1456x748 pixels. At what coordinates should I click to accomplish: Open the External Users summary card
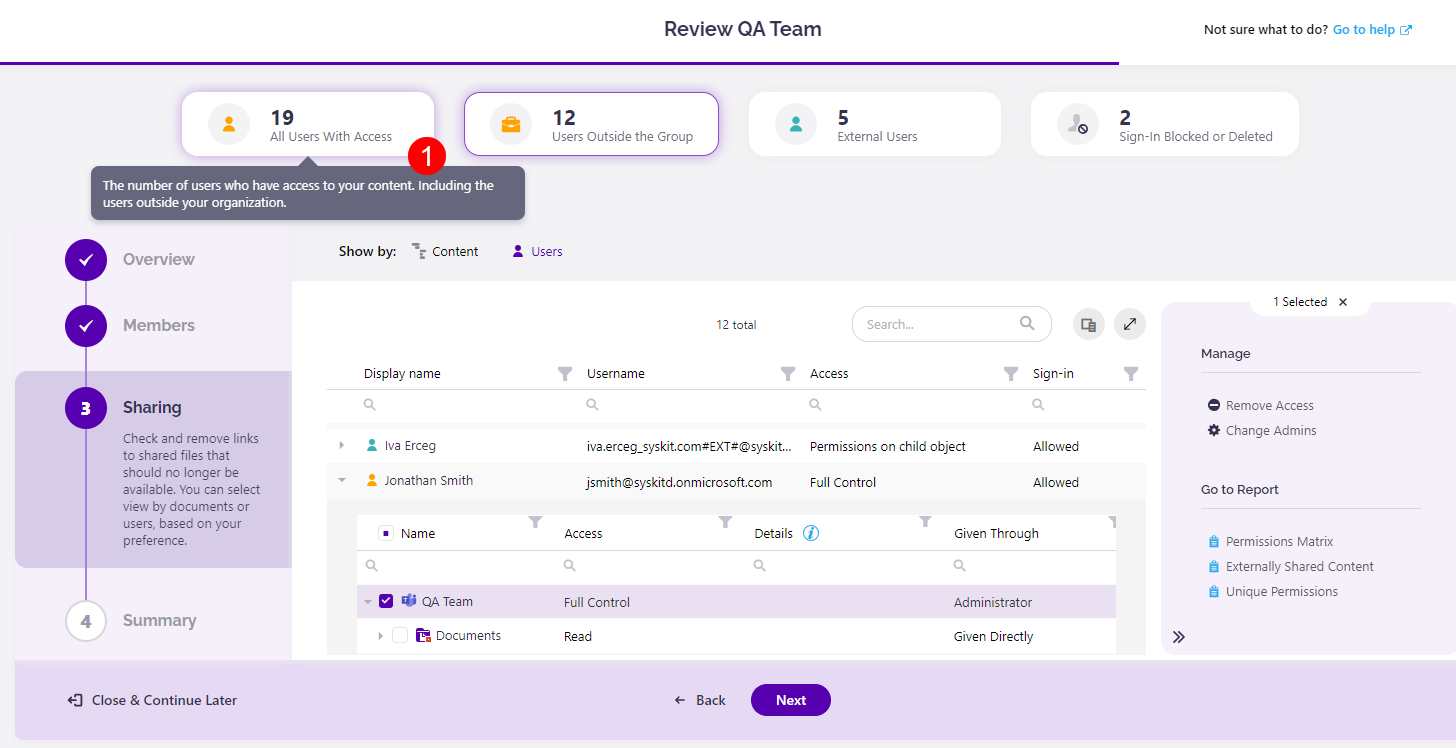[874, 123]
